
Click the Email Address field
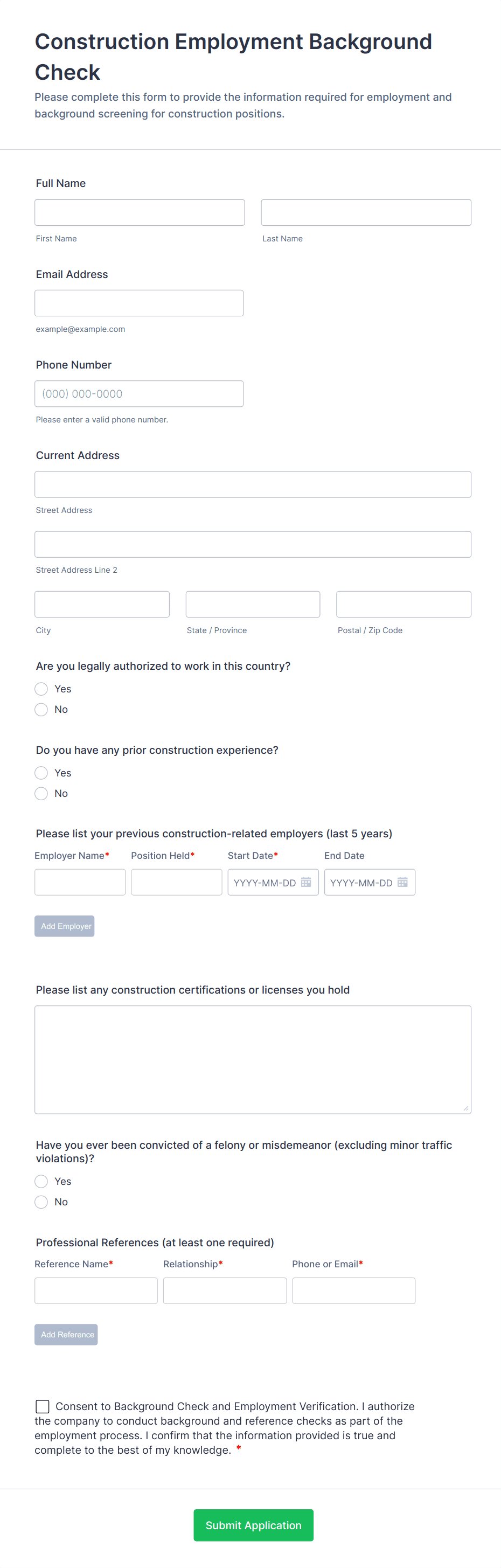pyautogui.click(x=139, y=303)
